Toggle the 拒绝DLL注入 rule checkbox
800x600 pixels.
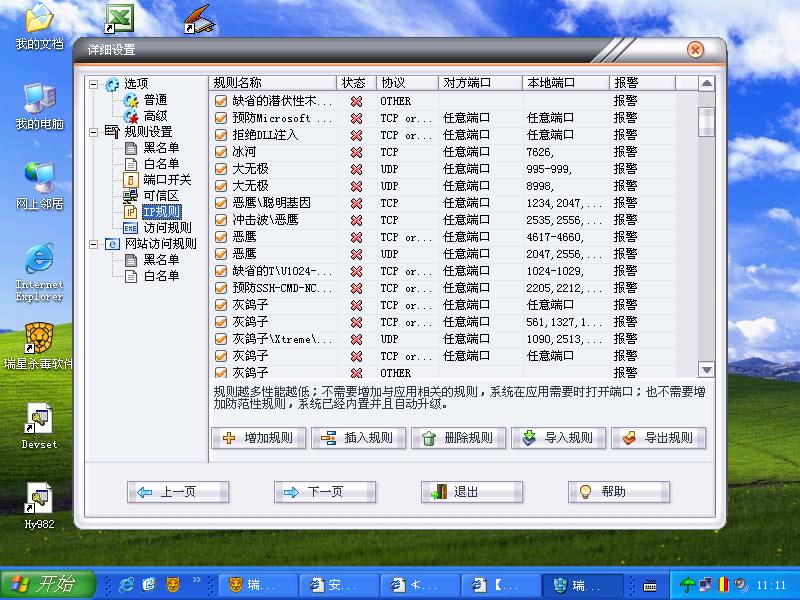click(x=222, y=135)
